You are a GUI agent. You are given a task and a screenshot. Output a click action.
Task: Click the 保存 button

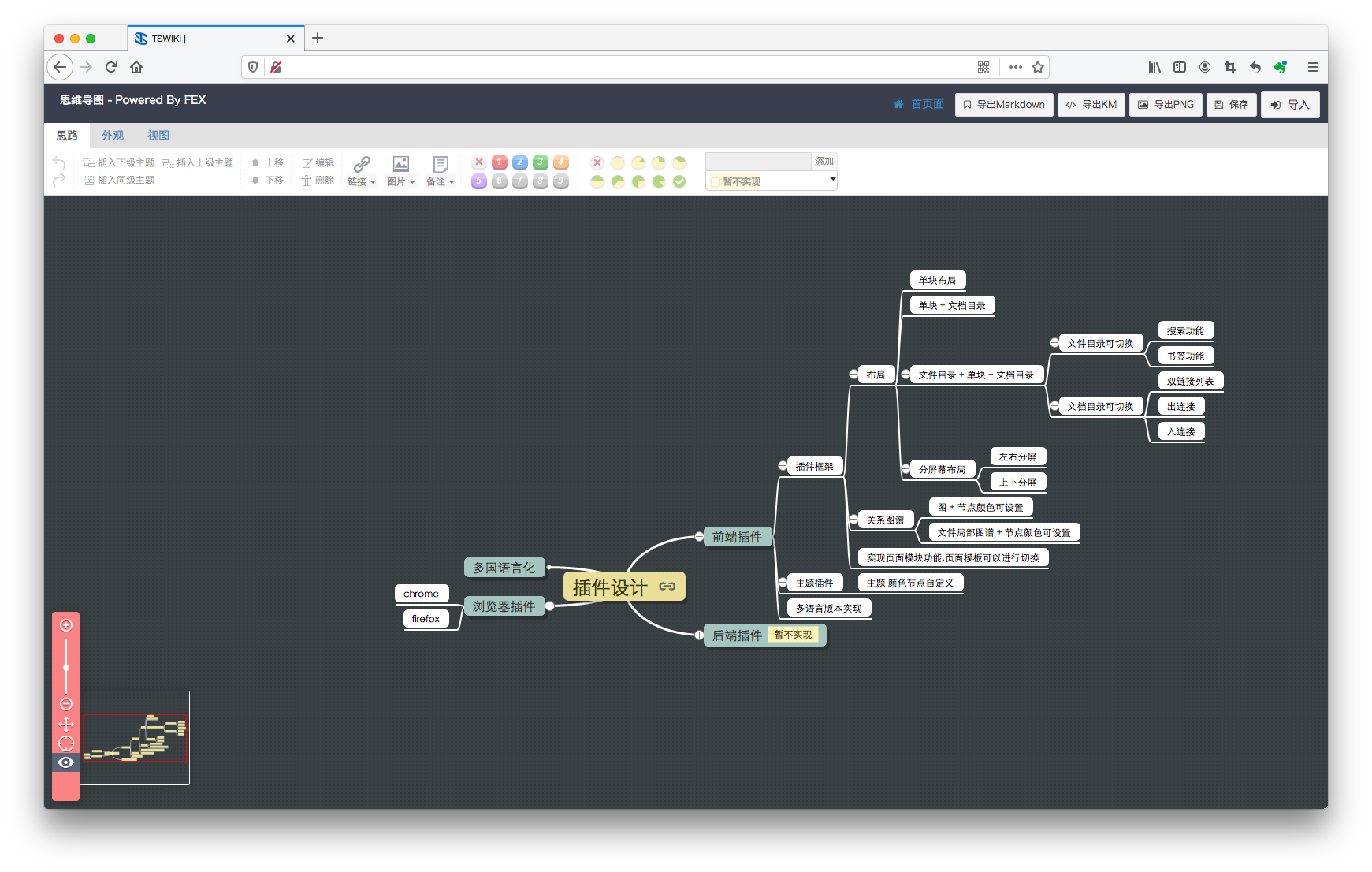1231,105
